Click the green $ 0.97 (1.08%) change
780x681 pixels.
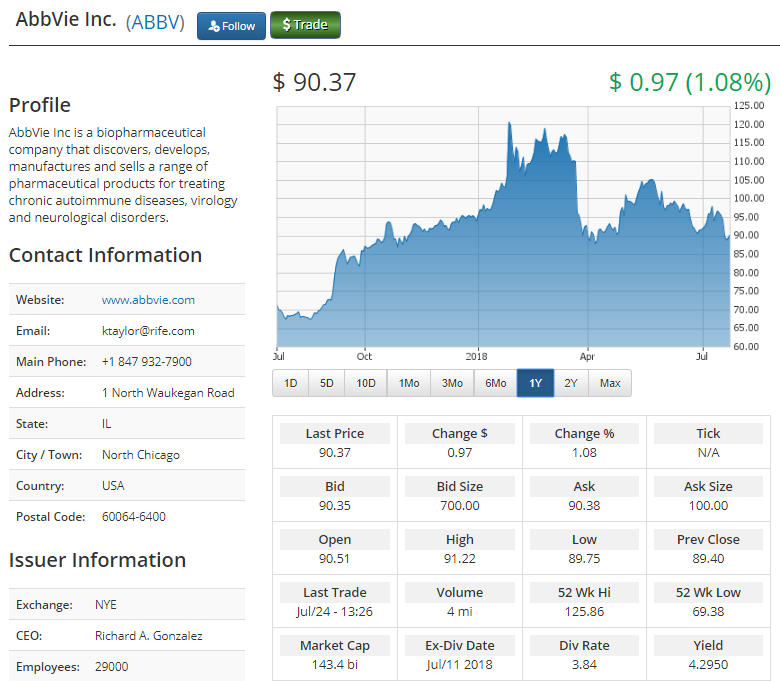pos(690,82)
